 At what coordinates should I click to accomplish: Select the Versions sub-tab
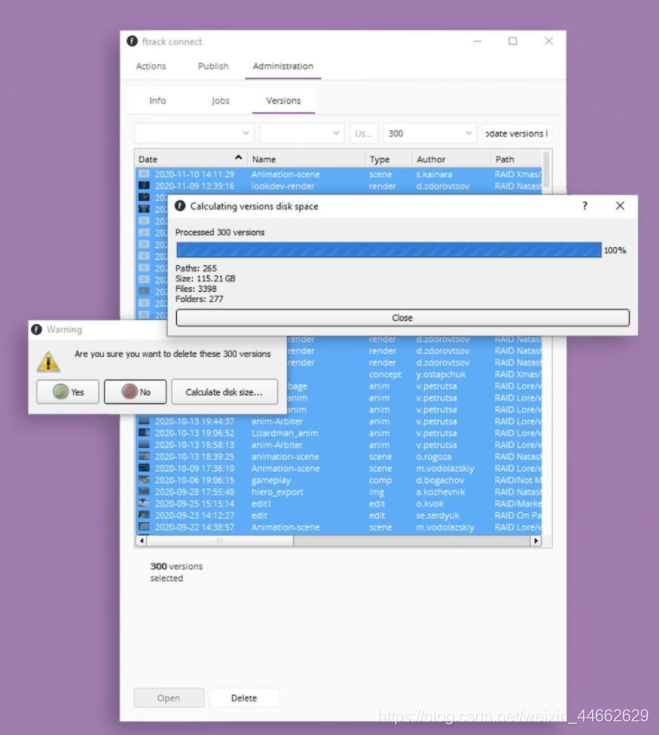[x=284, y=100]
